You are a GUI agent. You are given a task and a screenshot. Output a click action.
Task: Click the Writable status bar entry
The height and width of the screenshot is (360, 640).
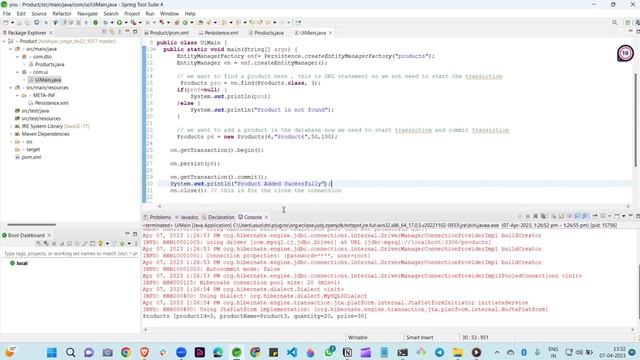tap(358, 338)
